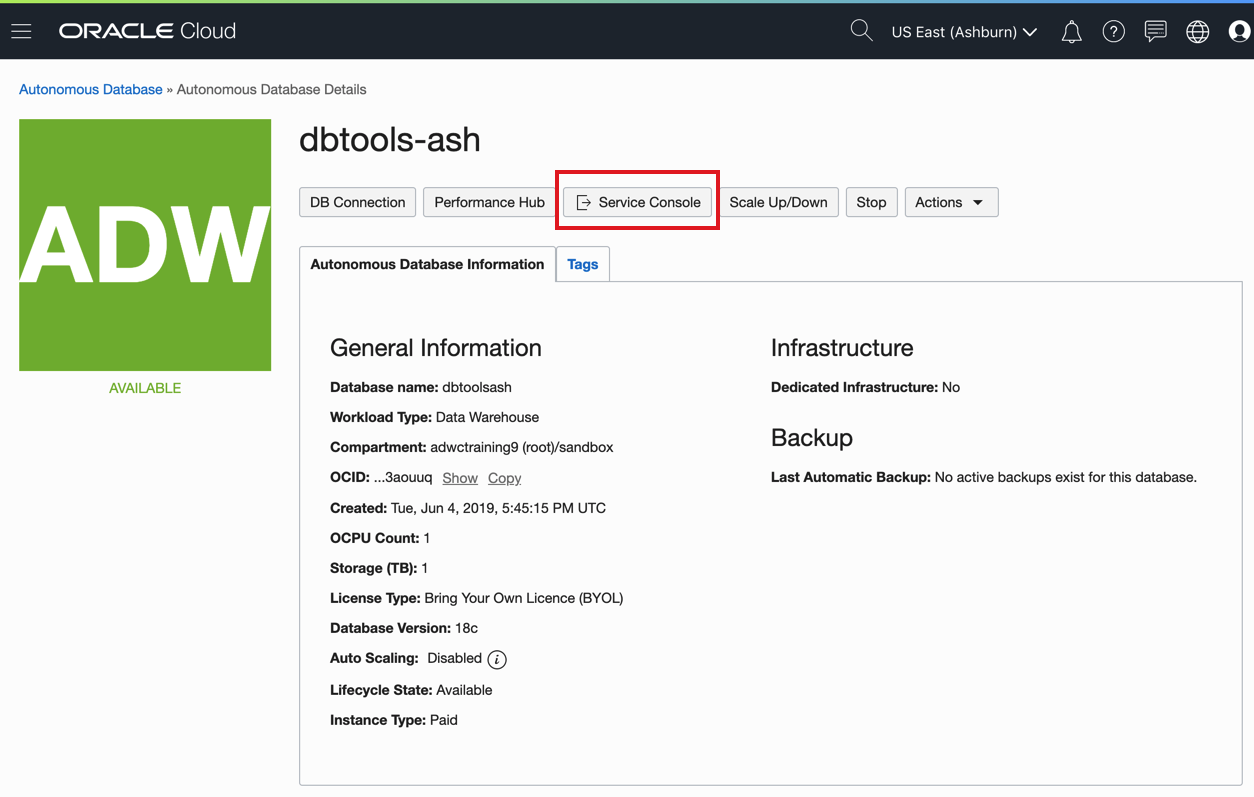Screen dimensions: 1254x797
Task: Click the dbtools-ash heading
Action: click(390, 139)
